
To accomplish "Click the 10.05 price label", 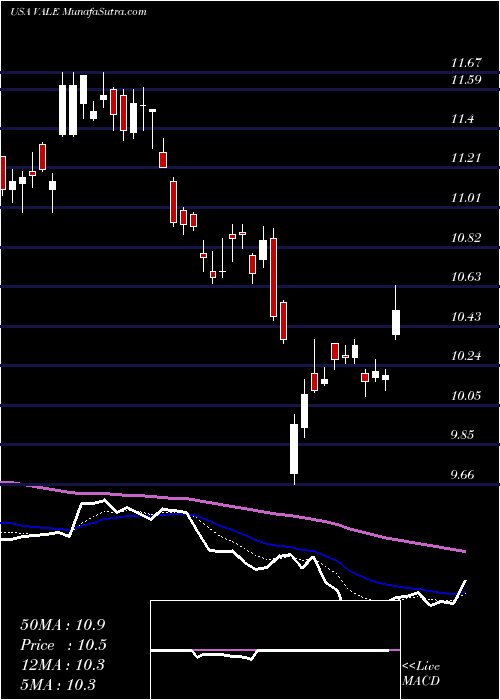I will click(466, 396).
